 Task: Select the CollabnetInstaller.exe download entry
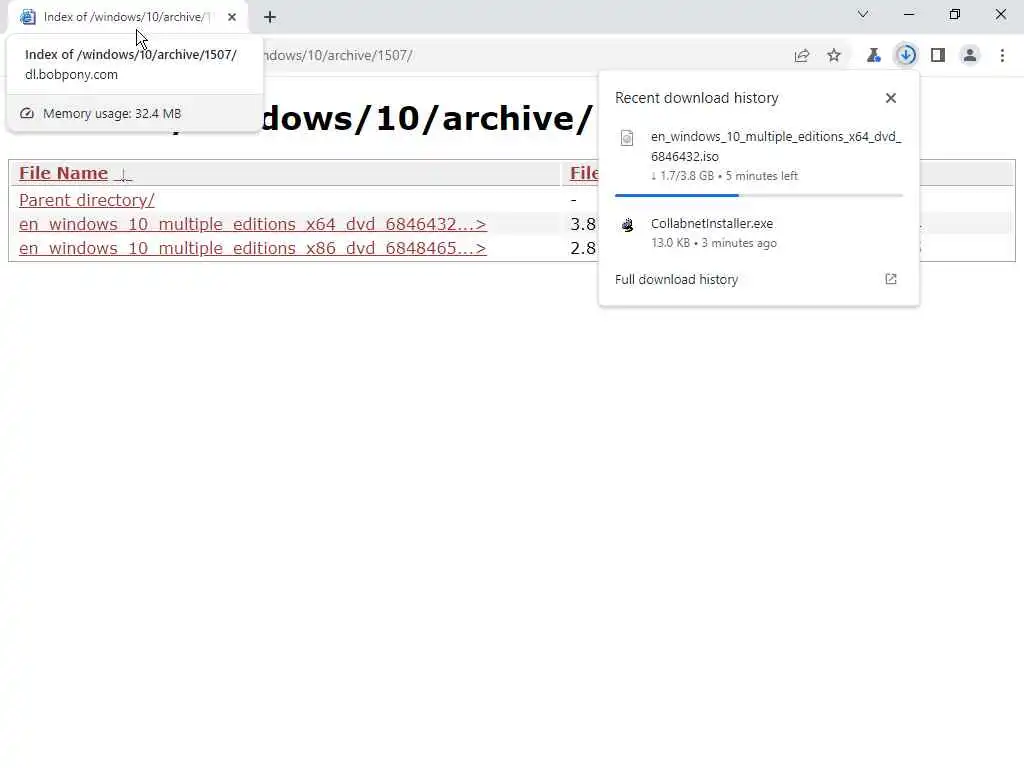pyautogui.click(x=758, y=232)
